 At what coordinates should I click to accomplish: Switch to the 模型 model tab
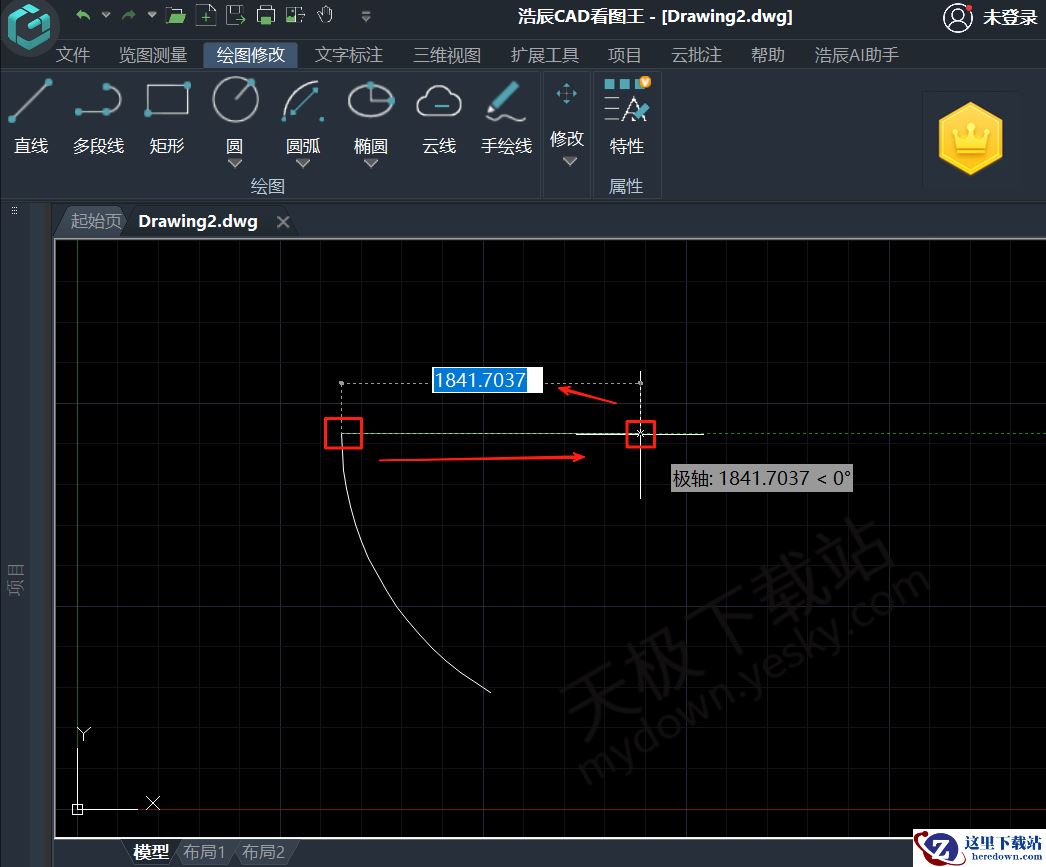151,852
